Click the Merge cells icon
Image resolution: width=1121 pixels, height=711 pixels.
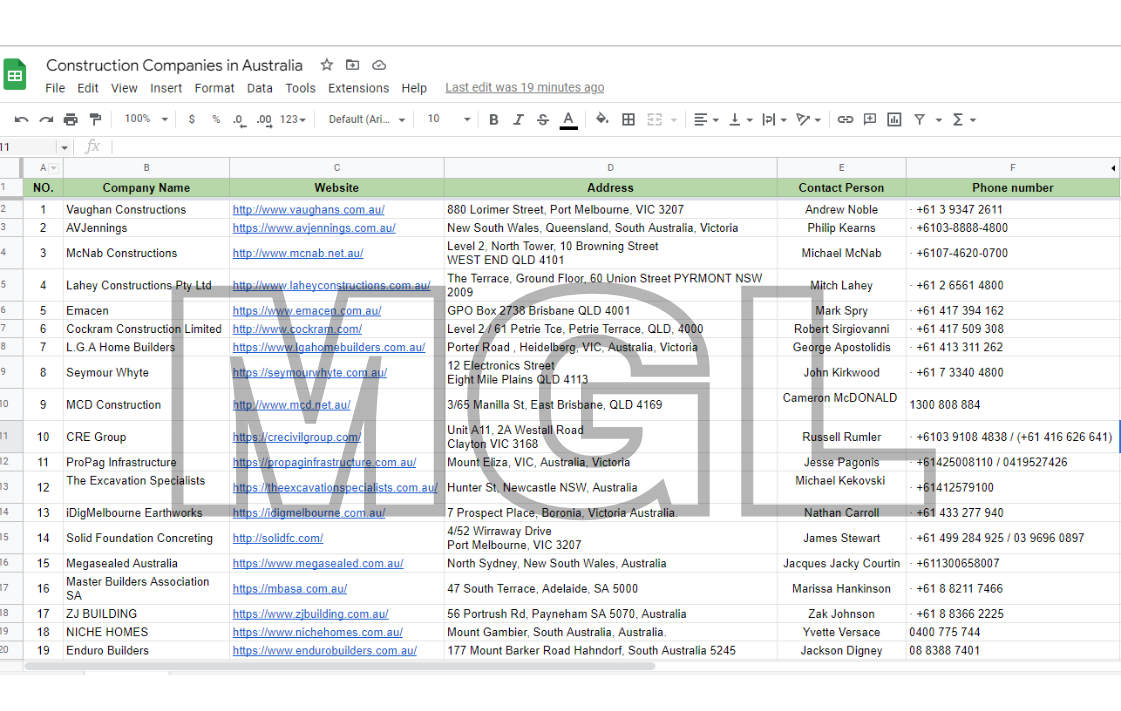pos(654,119)
